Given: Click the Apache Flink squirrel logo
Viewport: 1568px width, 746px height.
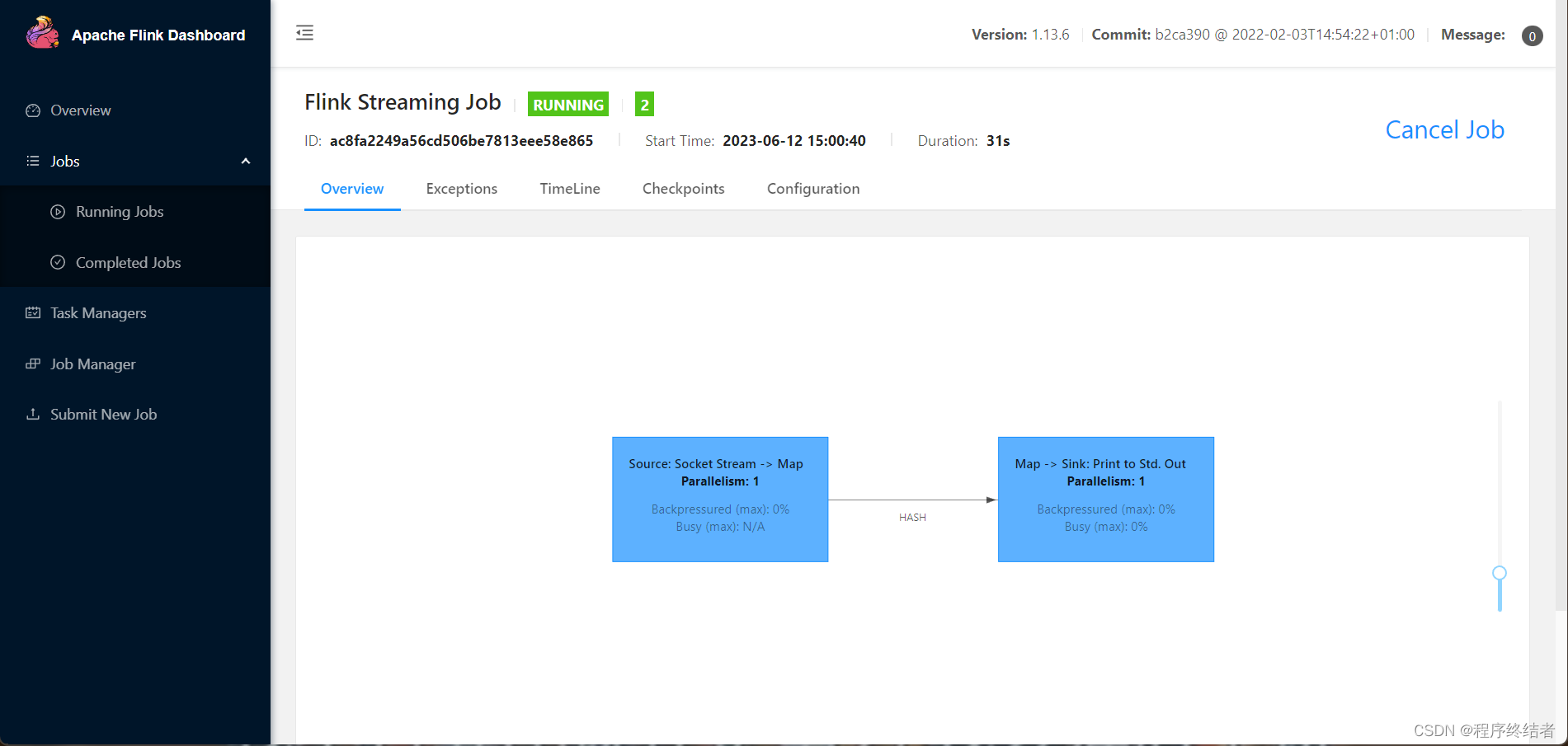Looking at the screenshot, I should [x=42, y=33].
